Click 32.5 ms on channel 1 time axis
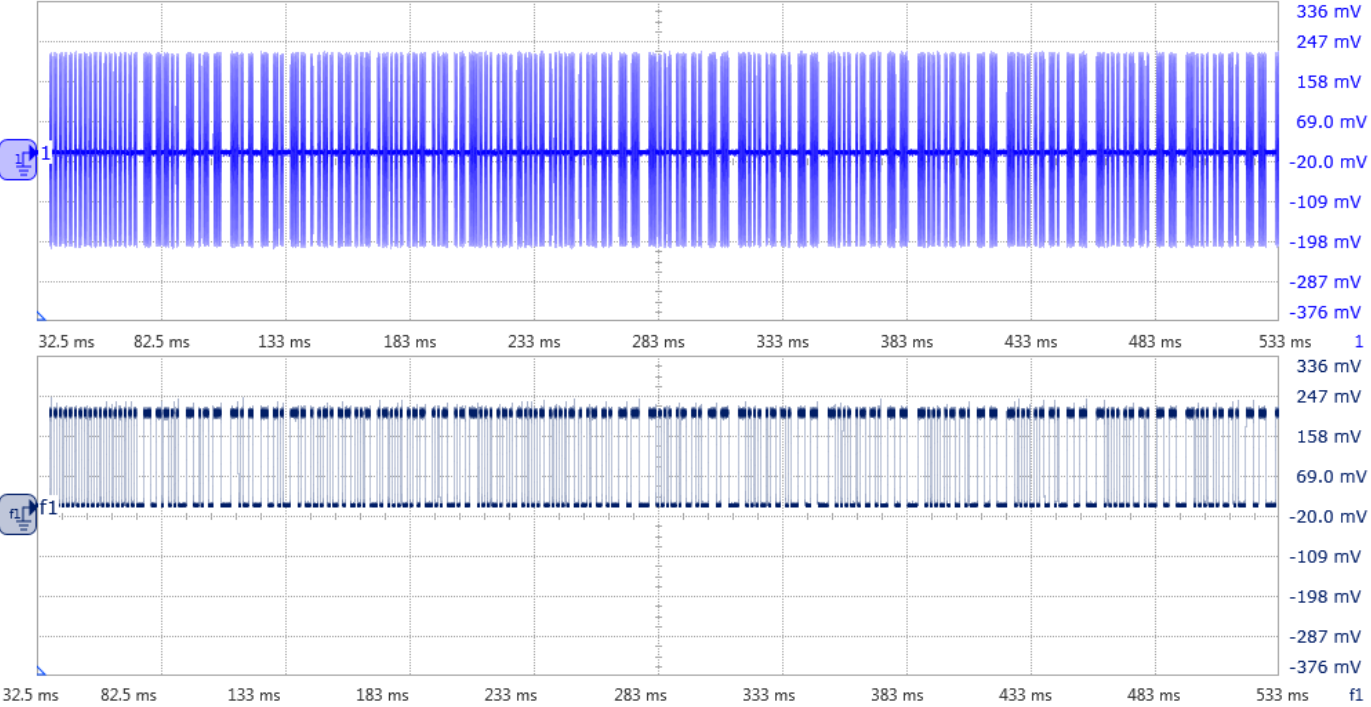1371x707 pixels. pos(66,342)
